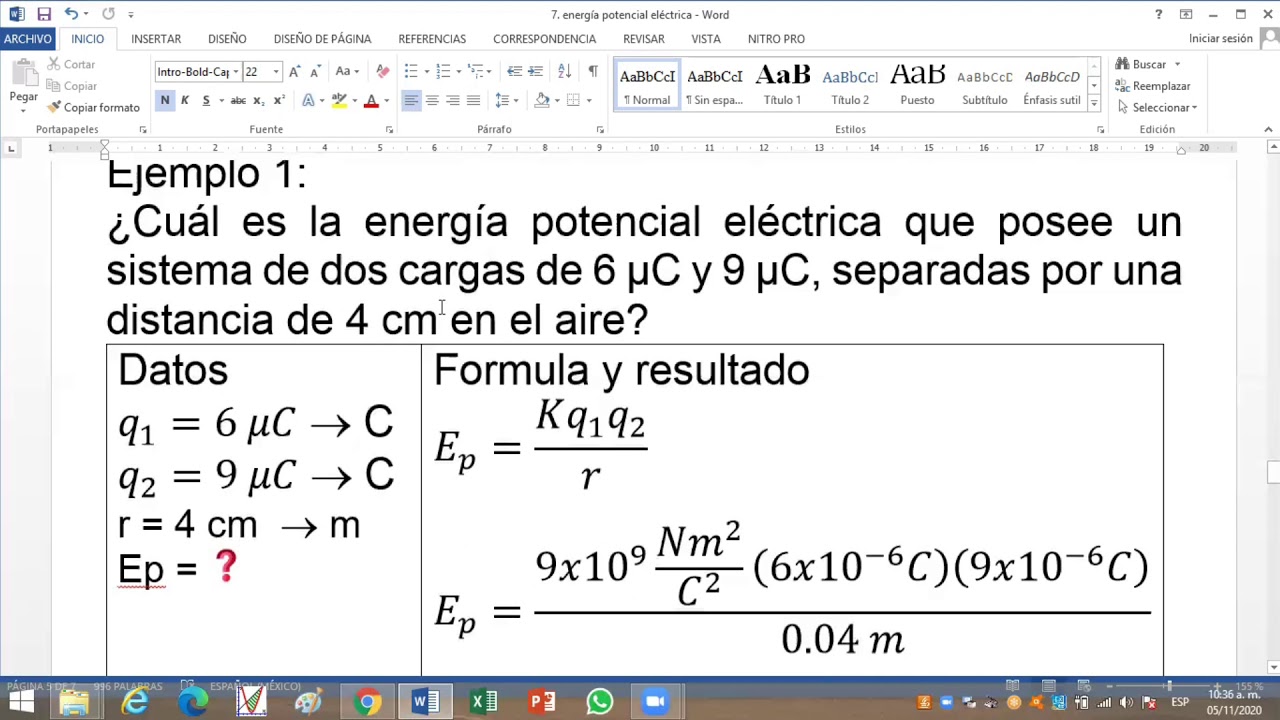Open the change case Aa dropdown
The height and width of the screenshot is (720, 1280).
click(346, 71)
